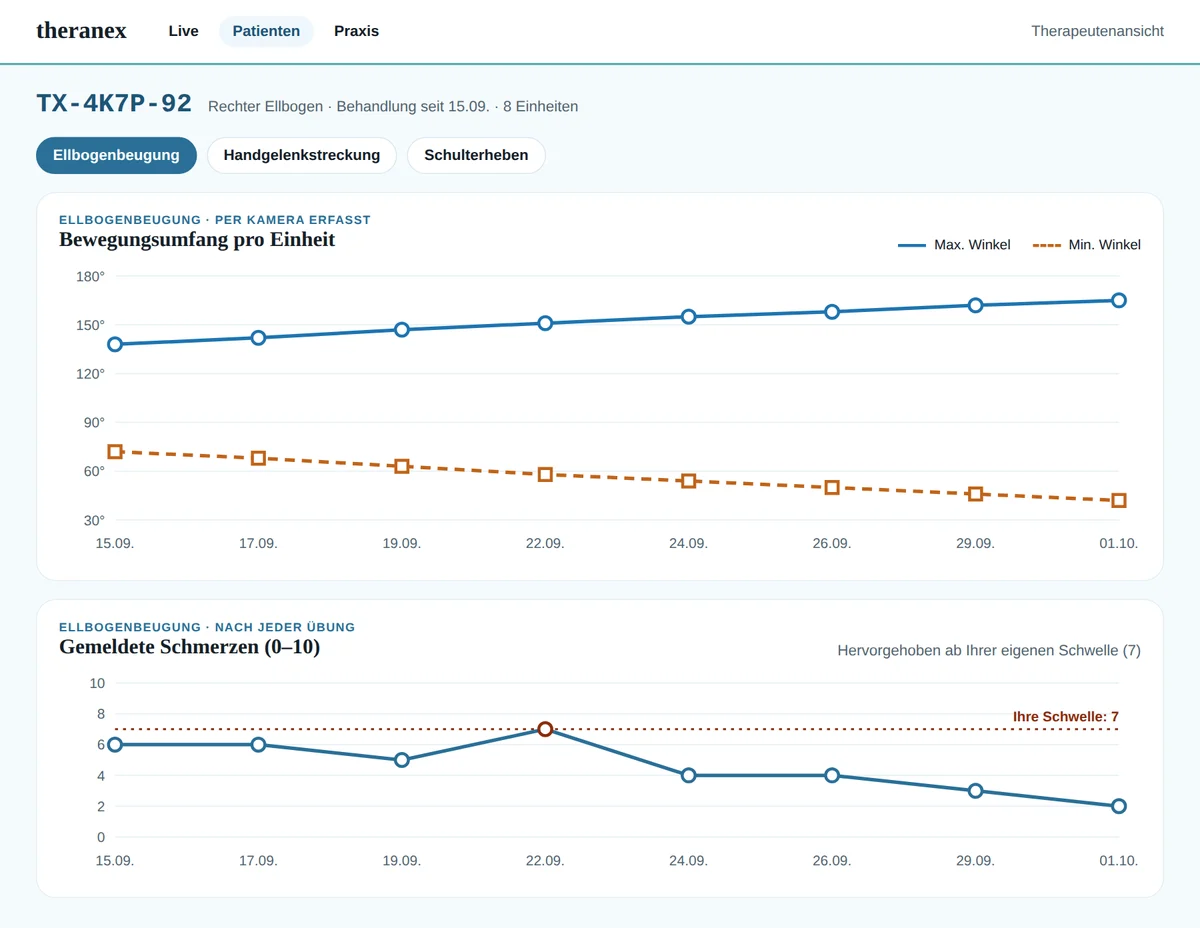Click the theranex logo
Viewport: 1200px width, 928px height.
(81, 31)
